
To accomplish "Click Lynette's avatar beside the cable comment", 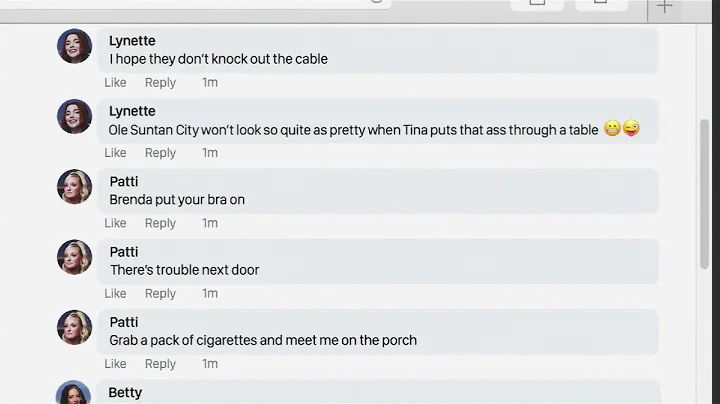I will [74, 46].
